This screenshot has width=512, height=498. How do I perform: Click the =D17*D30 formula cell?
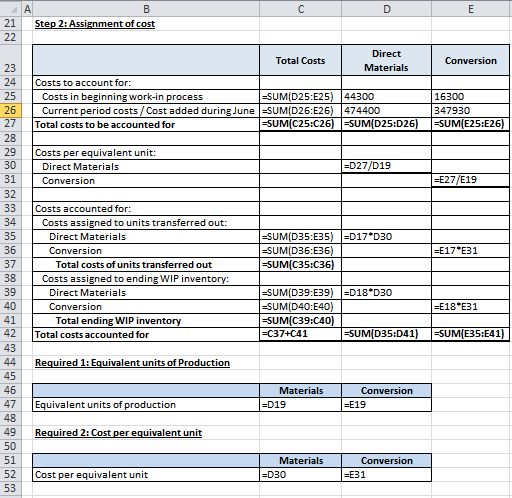[386, 236]
